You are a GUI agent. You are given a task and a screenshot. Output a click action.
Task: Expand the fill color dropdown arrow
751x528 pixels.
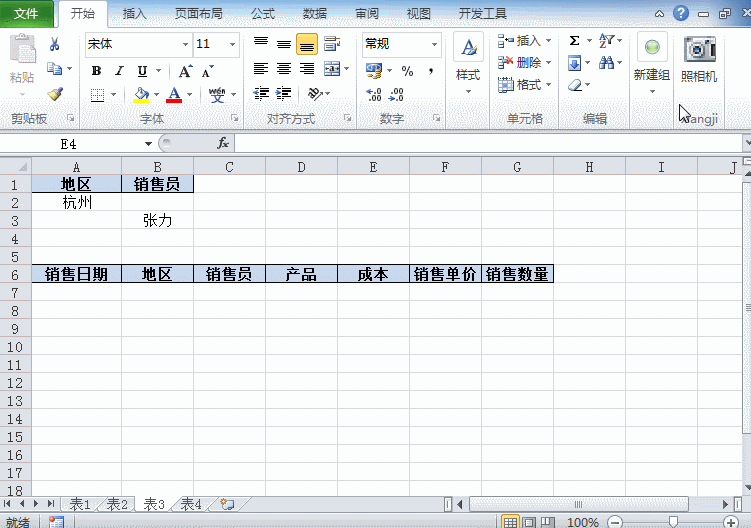click(x=157, y=94)
